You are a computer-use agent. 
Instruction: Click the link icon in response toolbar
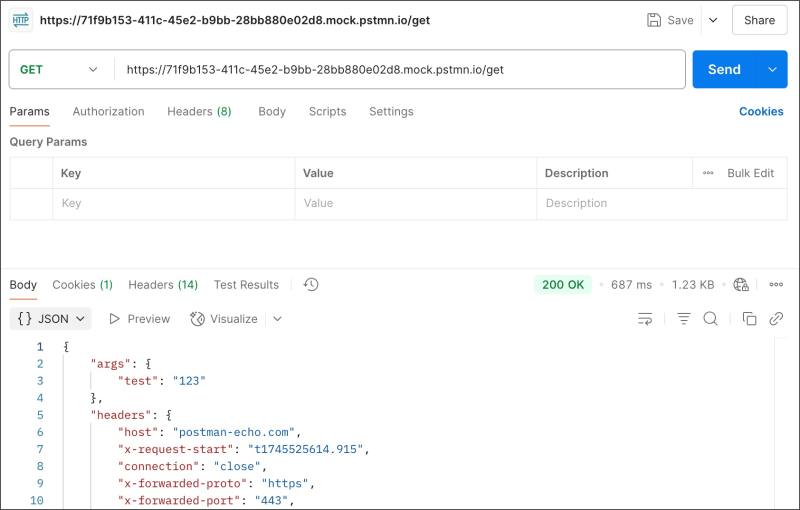(776, 319)
